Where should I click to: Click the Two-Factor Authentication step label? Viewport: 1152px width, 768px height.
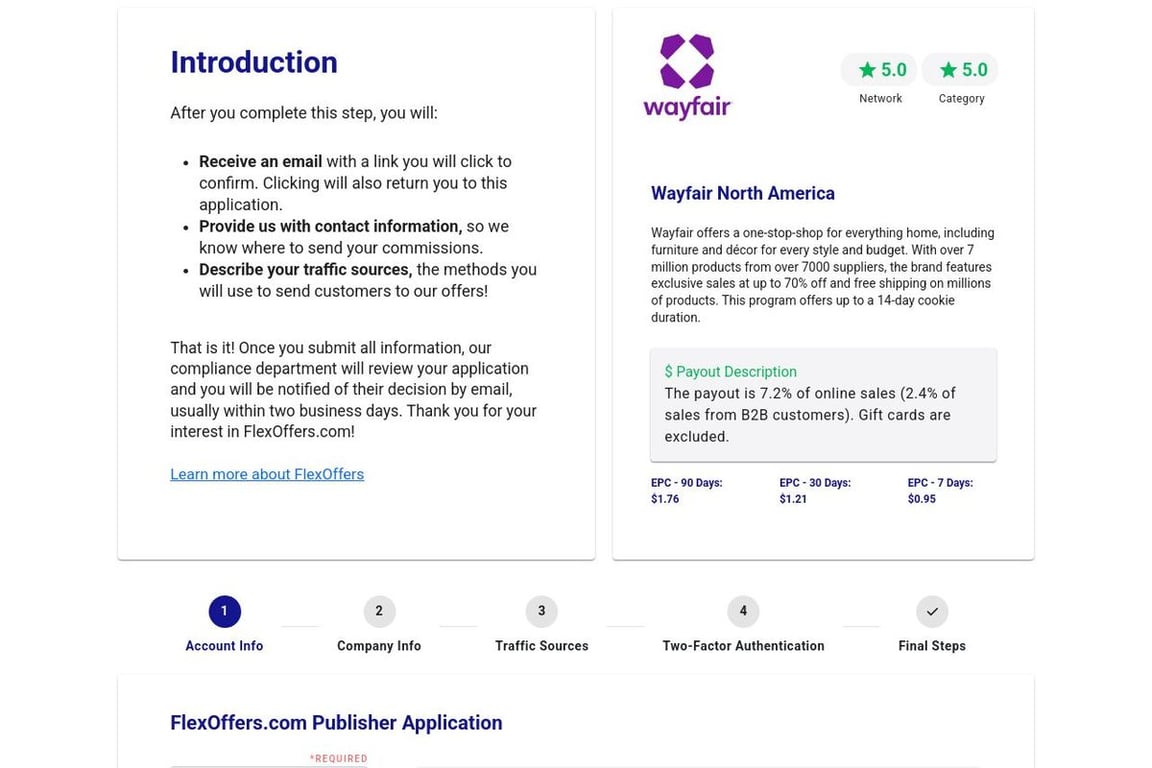pyautogui.click(x=743, y=646)
